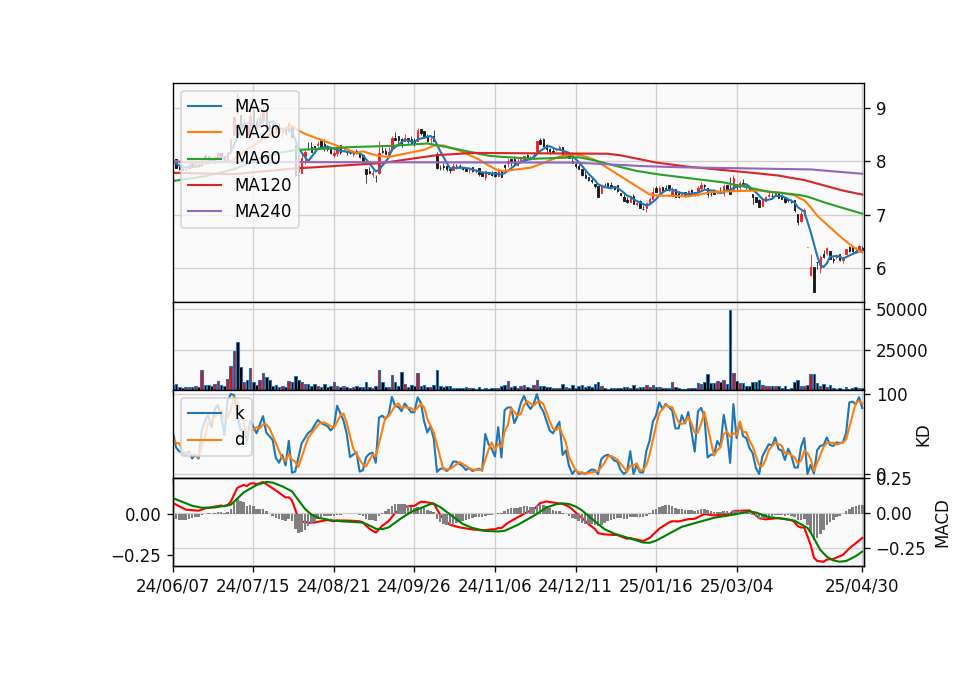Screen dimensions: 960x690
Task: Click the 24/12/11 date label
Action: click(574, 586)
